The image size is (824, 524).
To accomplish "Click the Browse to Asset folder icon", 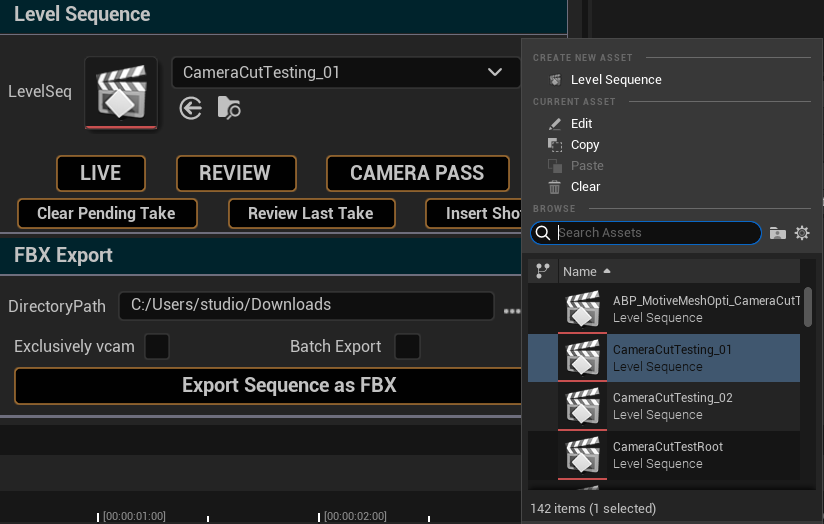I will click(x=229, y=108).
